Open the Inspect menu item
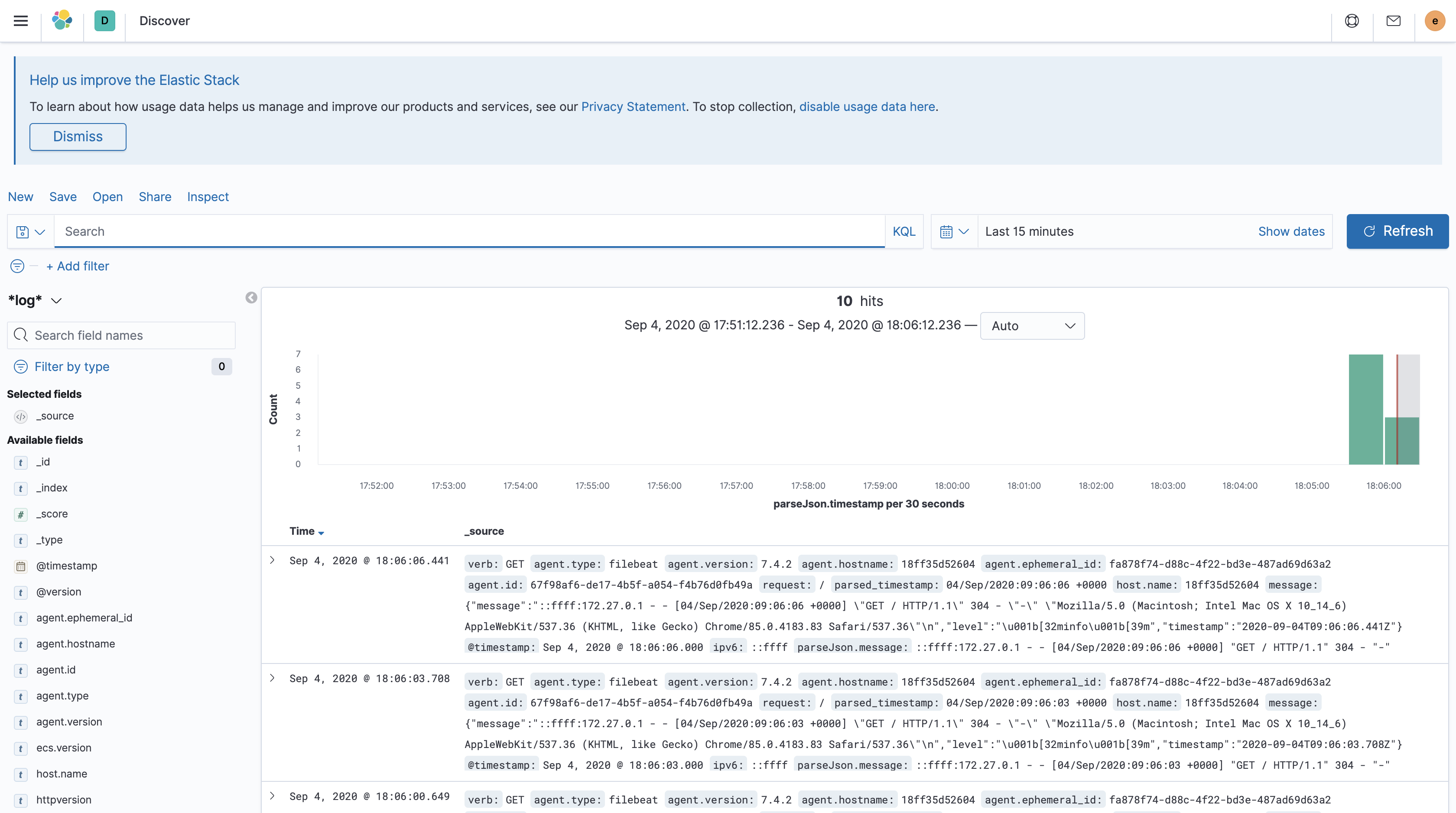Image resolution: width=1456 pixels, height=813 pixels. click(208, 197)
